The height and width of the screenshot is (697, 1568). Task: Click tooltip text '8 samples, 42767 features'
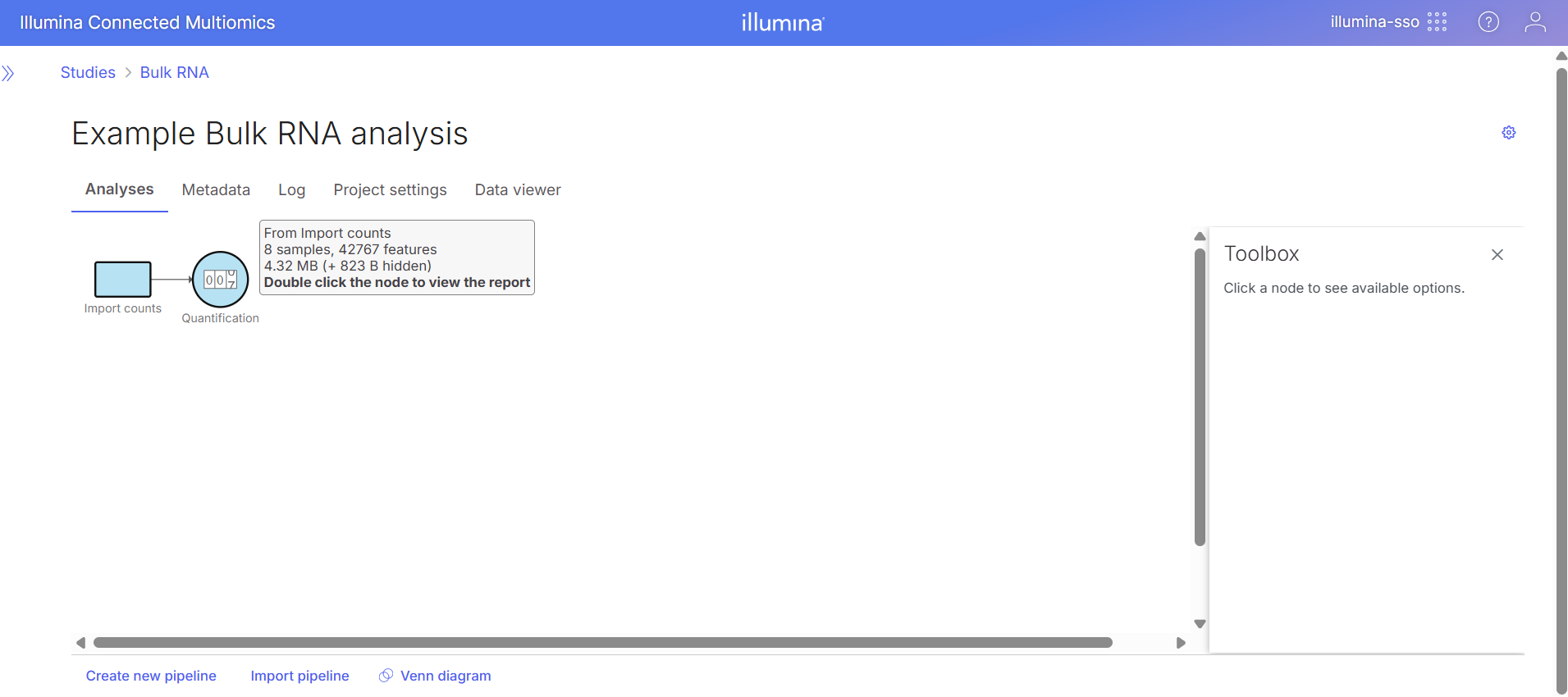350,249
